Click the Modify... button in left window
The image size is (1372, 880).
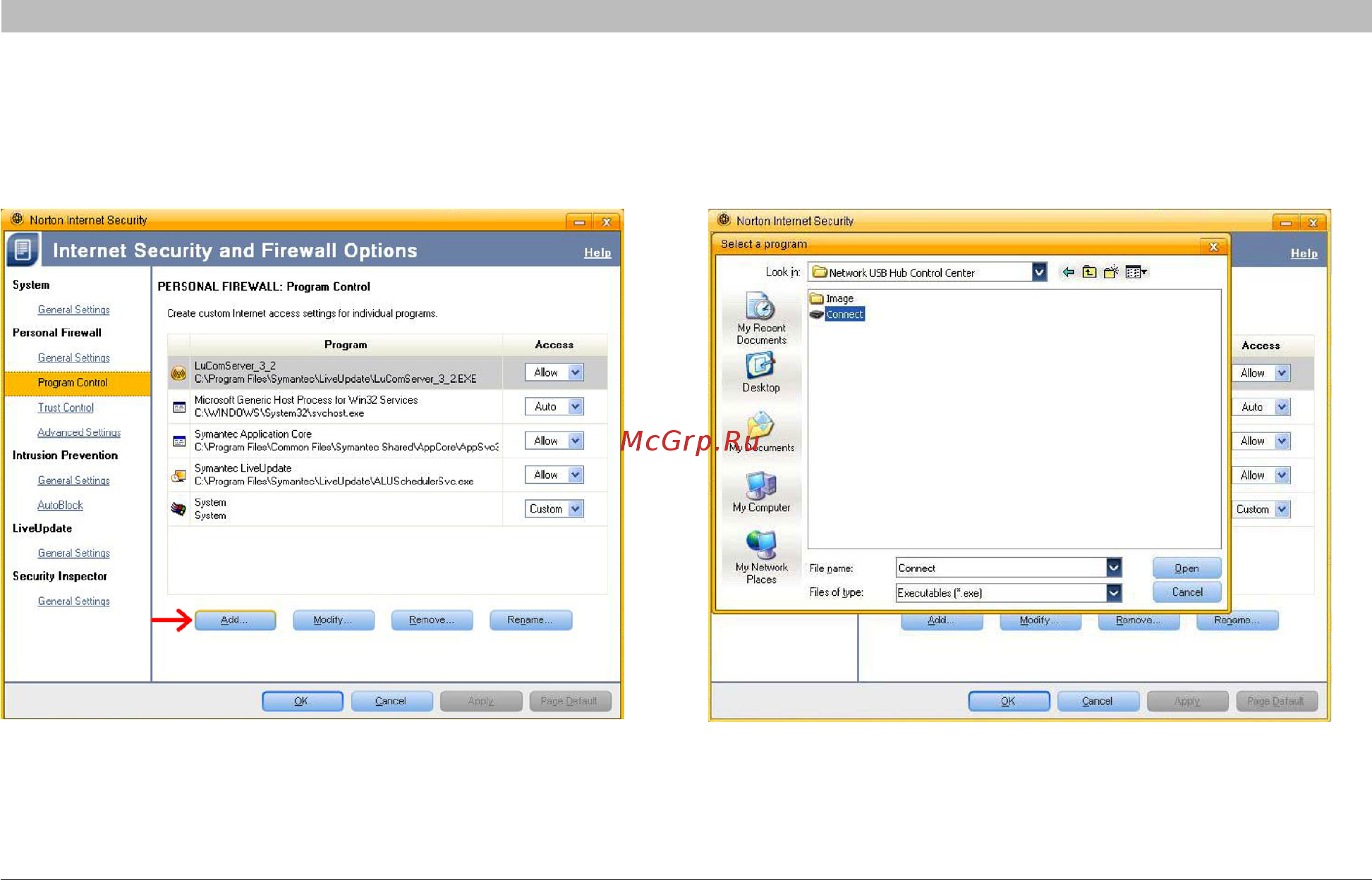(333, 620)
